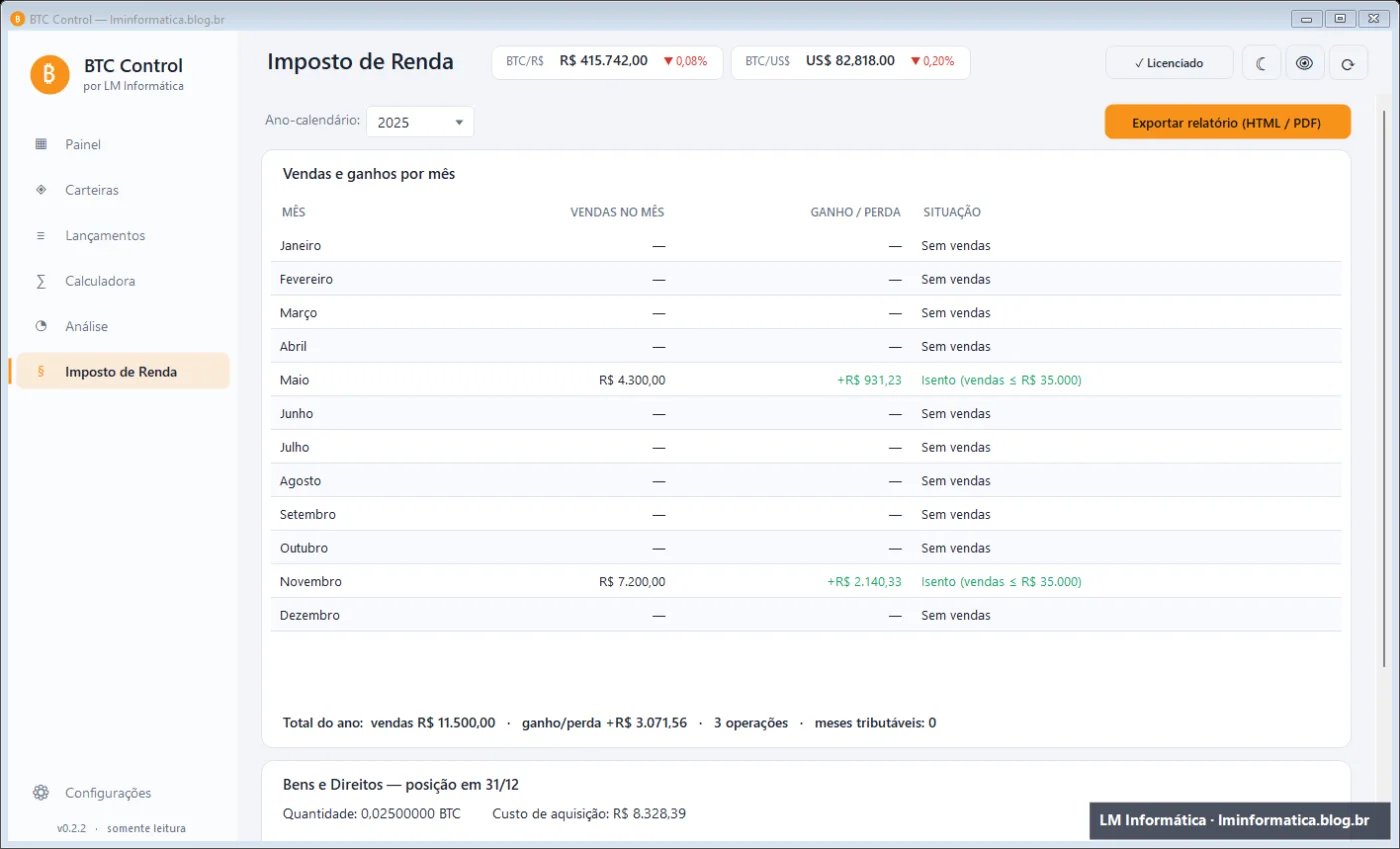Switch to the Calculadora page
The width and height of the screenshot is (1400, 849).
click(x=123, y=281)
